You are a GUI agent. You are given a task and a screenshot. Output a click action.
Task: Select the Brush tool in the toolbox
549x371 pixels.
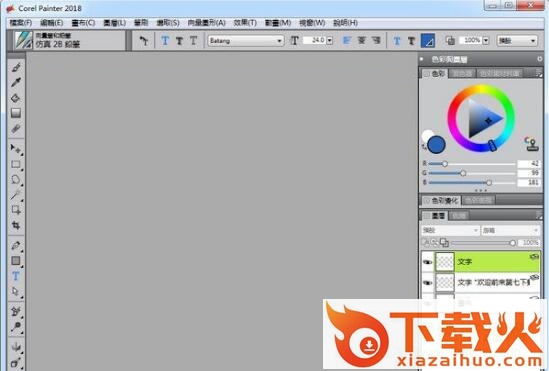(16, 67)
